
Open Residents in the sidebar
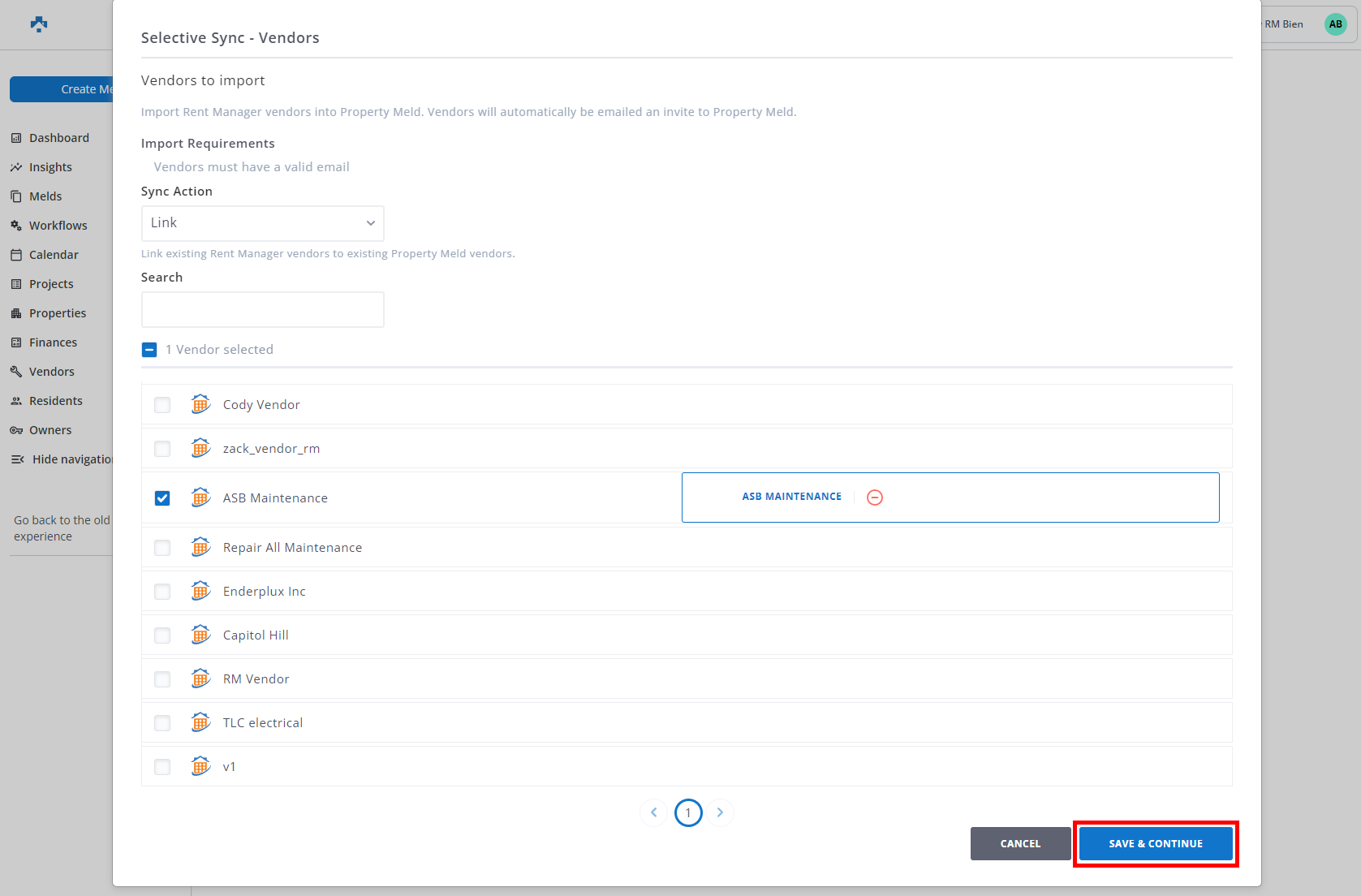tap(55, 401)
